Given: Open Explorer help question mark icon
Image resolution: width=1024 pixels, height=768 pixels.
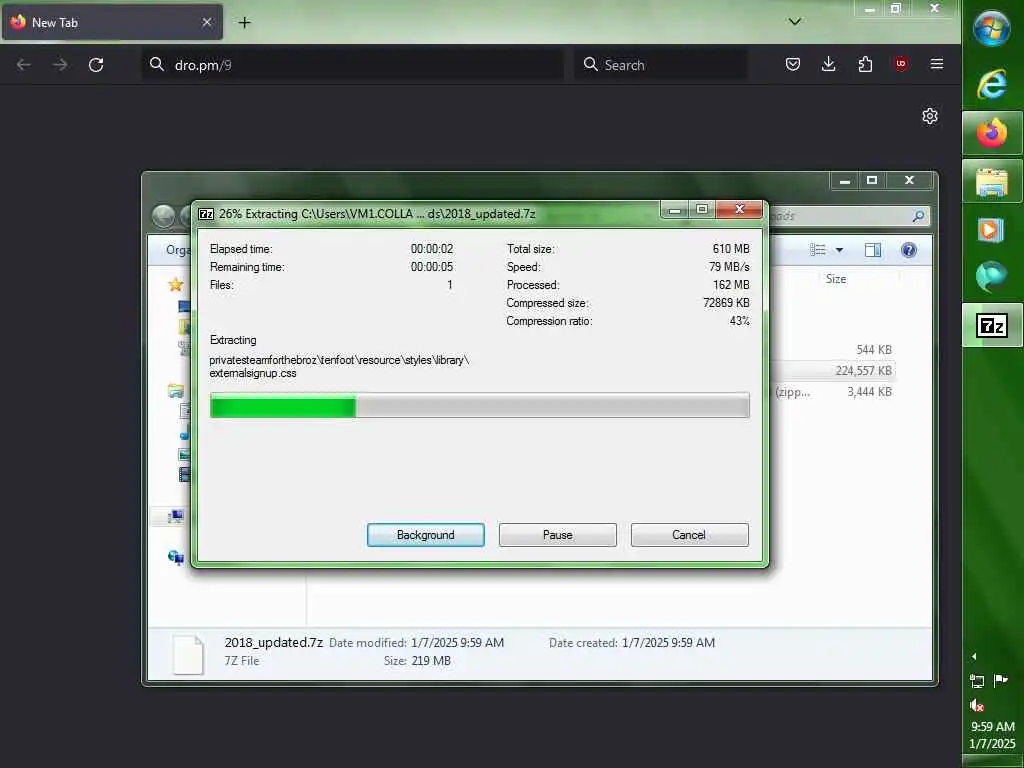Looking at the screenshot, I should pos(908,250).
